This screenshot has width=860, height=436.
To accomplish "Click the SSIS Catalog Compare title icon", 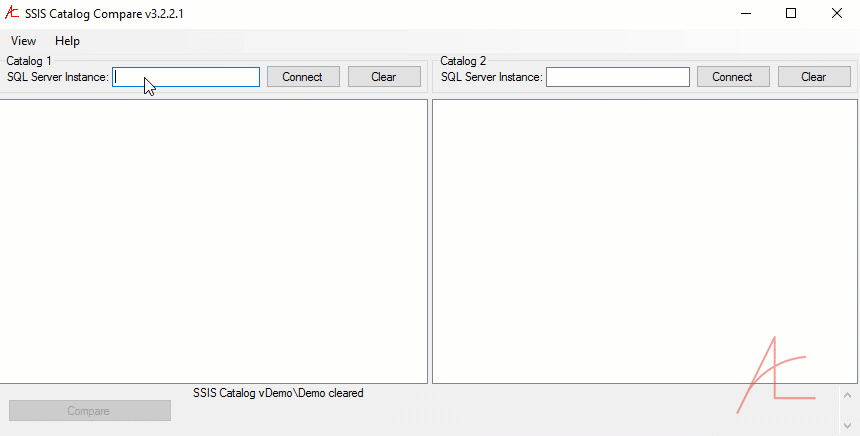I will [12, 13].
